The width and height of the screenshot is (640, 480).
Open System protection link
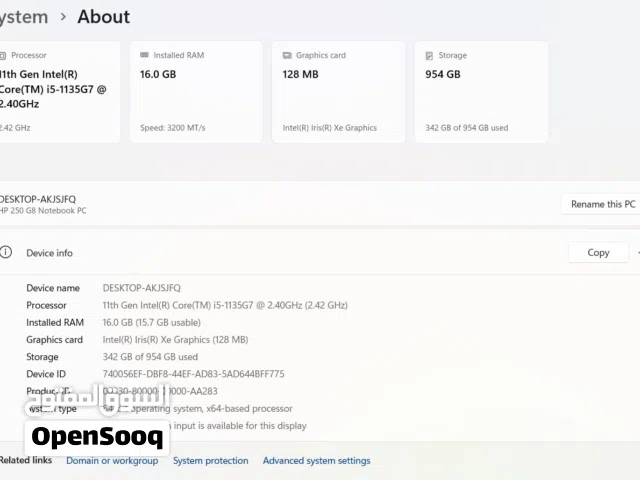[211, 460]
